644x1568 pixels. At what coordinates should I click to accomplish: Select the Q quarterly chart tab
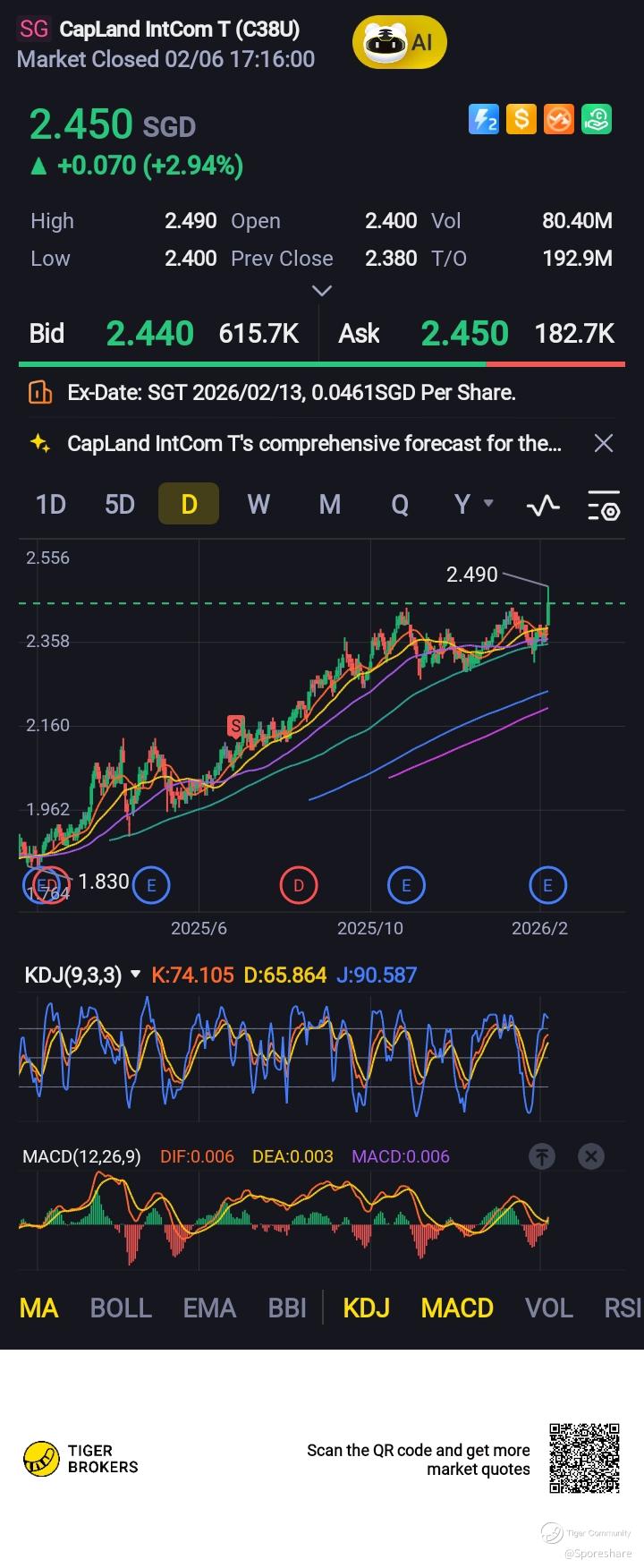tap(400, 505)
